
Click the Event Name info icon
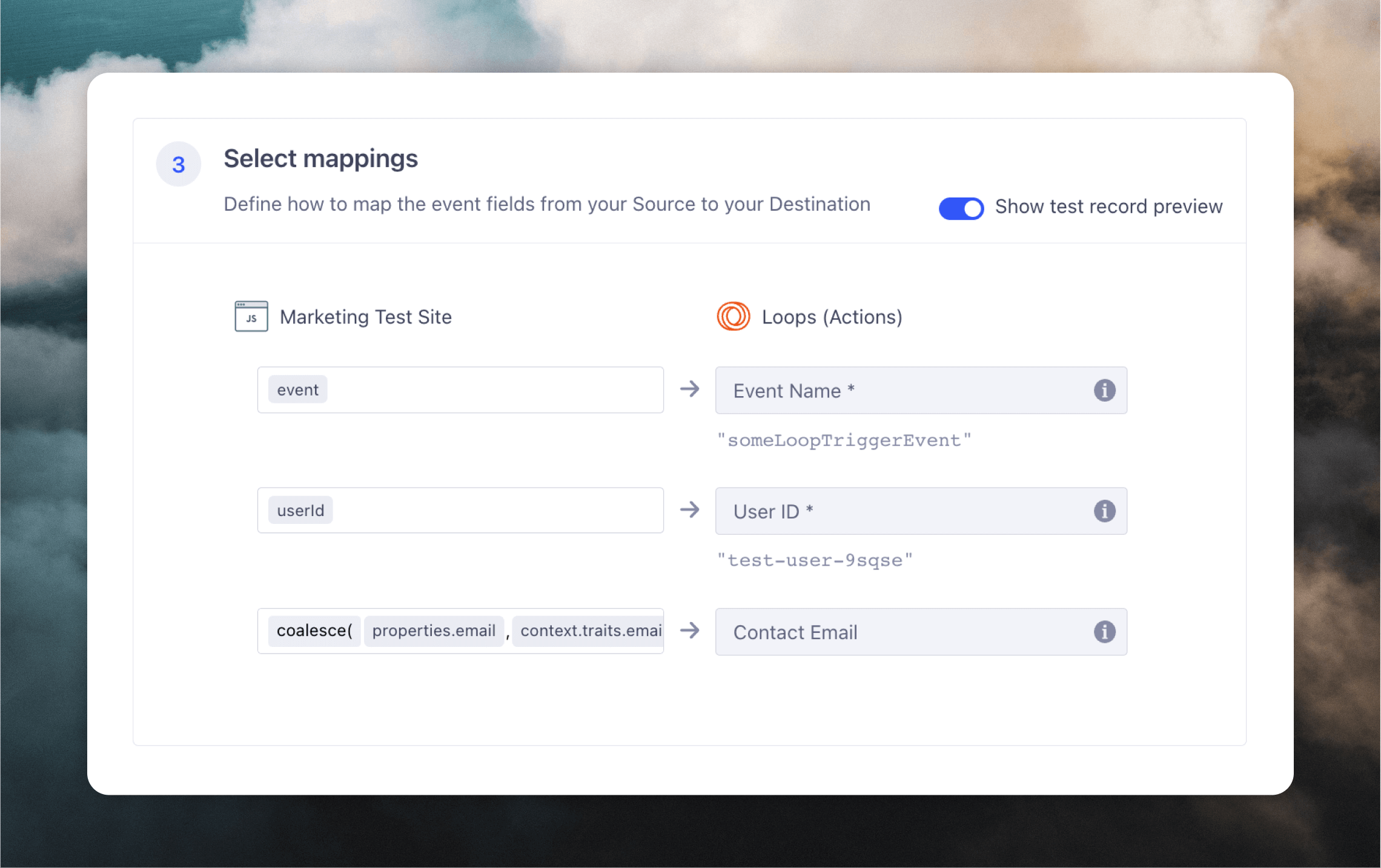(x=1104, y=390)
